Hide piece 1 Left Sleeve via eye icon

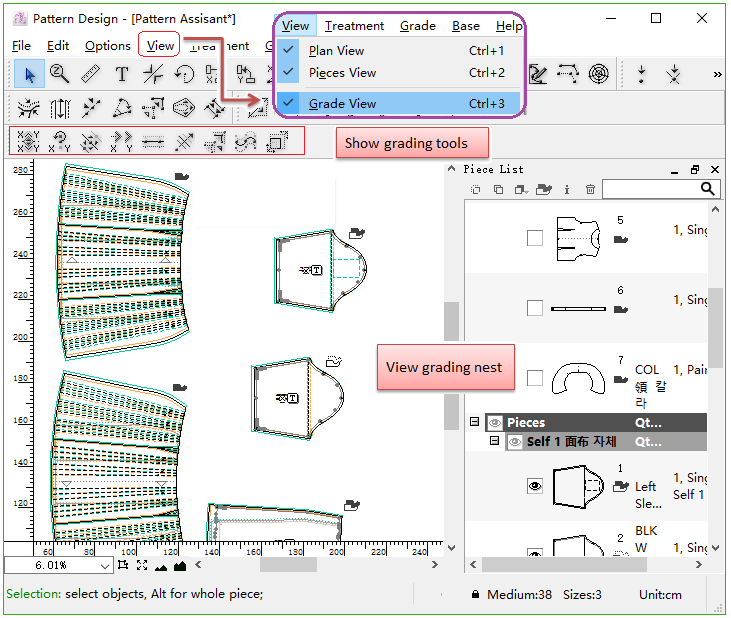(x=535, y=485)
